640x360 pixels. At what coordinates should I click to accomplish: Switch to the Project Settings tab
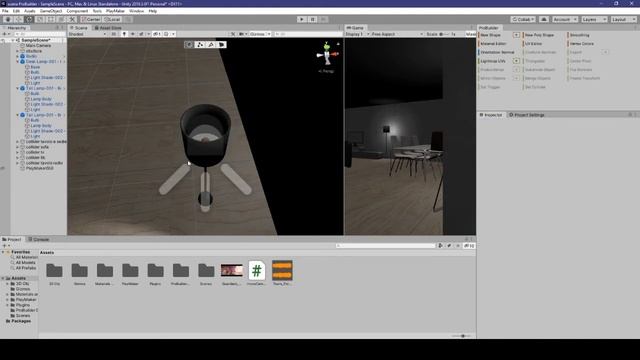pyautogui.click(x=527, y=115)
